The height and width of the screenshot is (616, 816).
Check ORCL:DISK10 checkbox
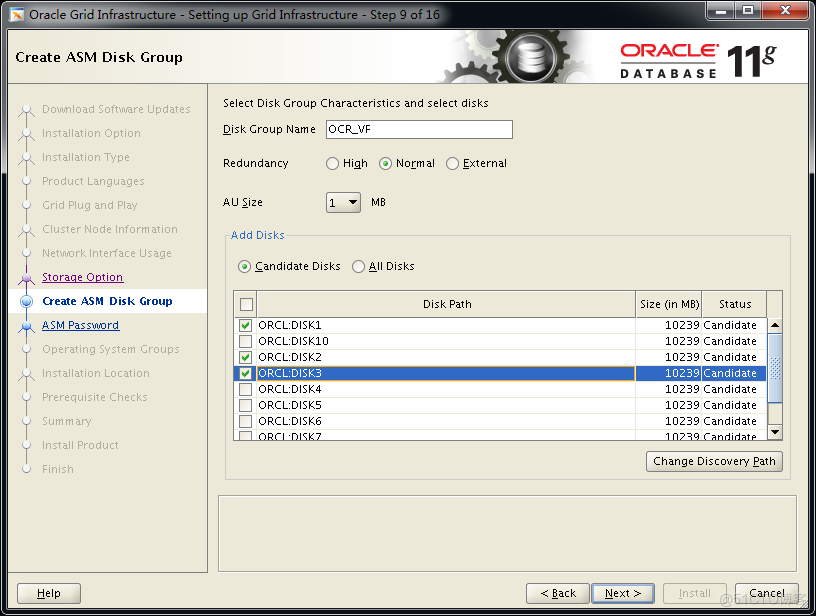click(x=245, y=342)
